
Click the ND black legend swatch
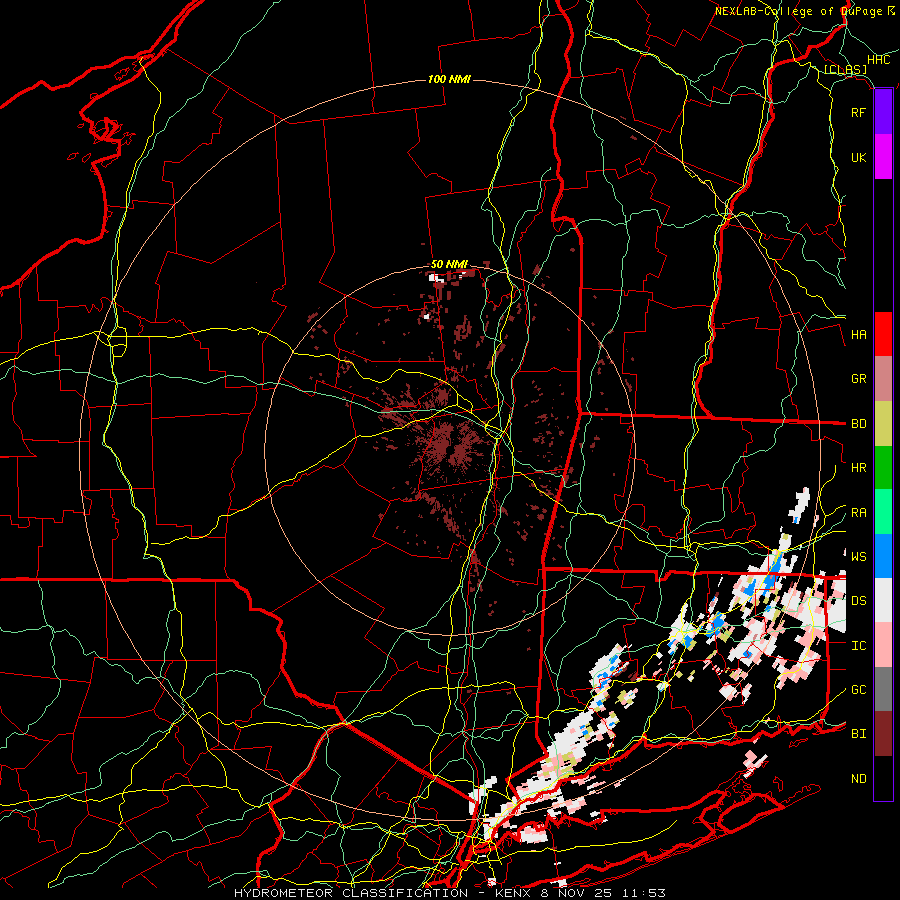click(x=883, y=778)
